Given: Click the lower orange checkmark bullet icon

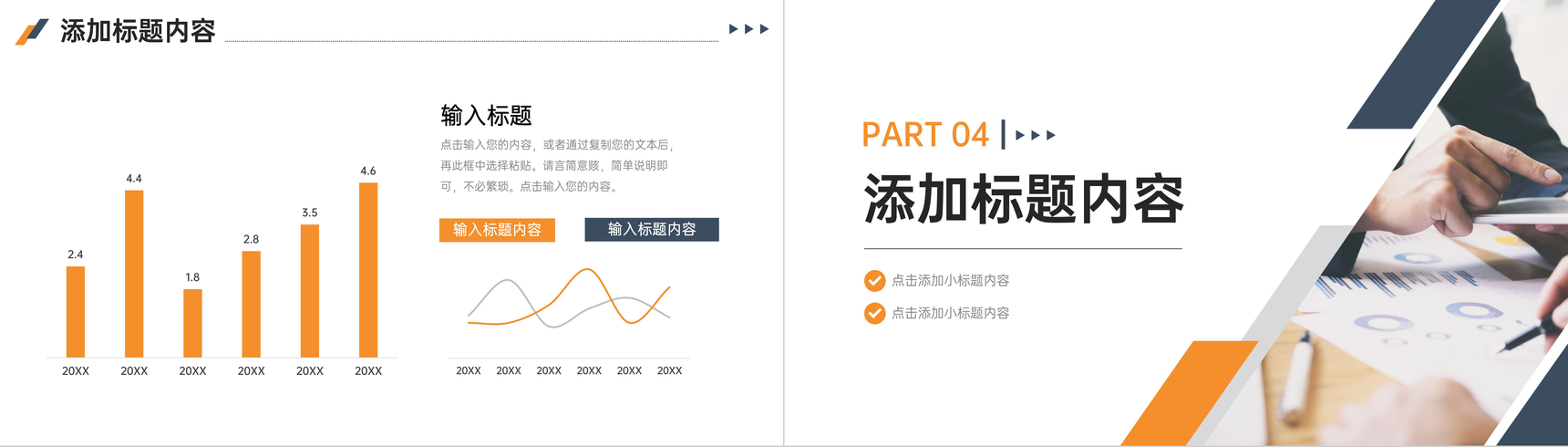Looking at the screenshot, I should [874, 313].
